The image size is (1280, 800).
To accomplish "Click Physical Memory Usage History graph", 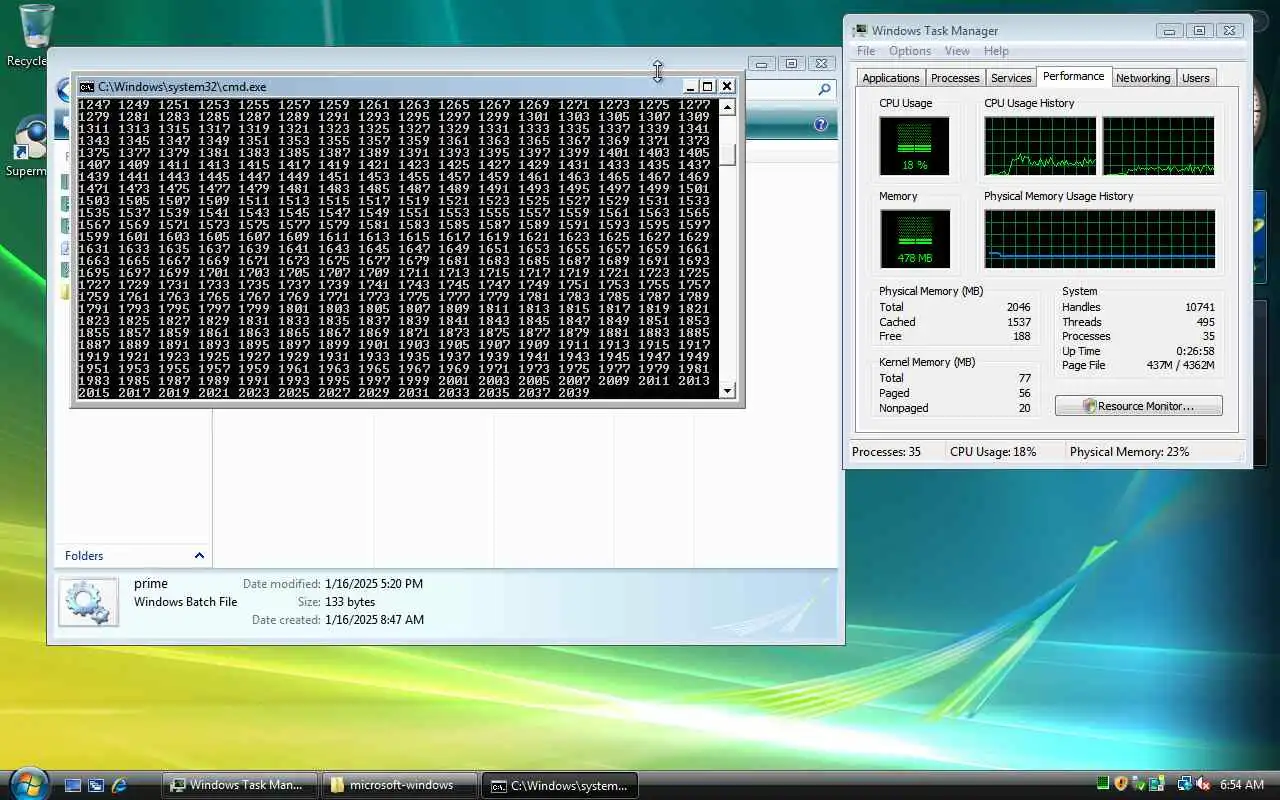I will pos(1100,239).
